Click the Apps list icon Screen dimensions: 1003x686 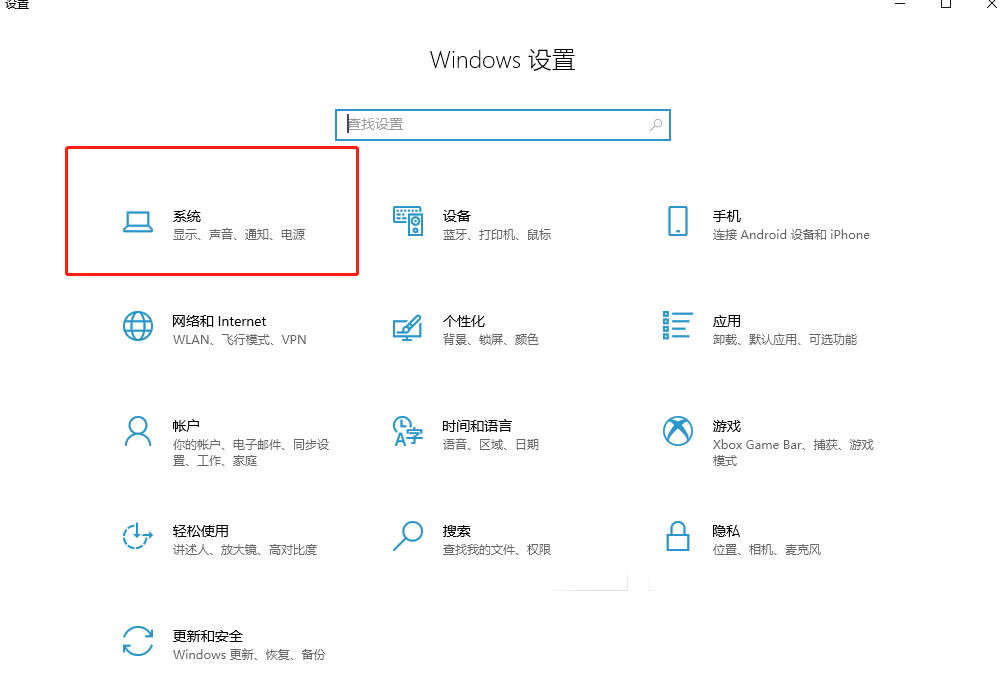677,325
